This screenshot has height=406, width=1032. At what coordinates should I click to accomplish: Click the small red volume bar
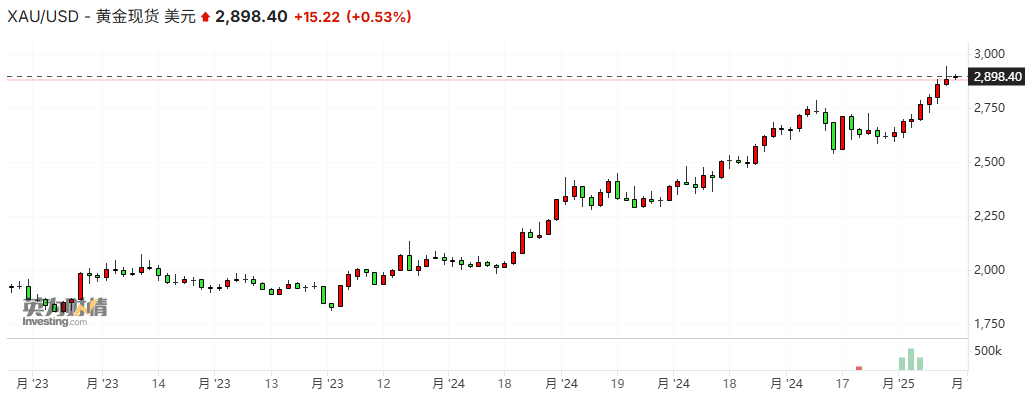point(858,368)
